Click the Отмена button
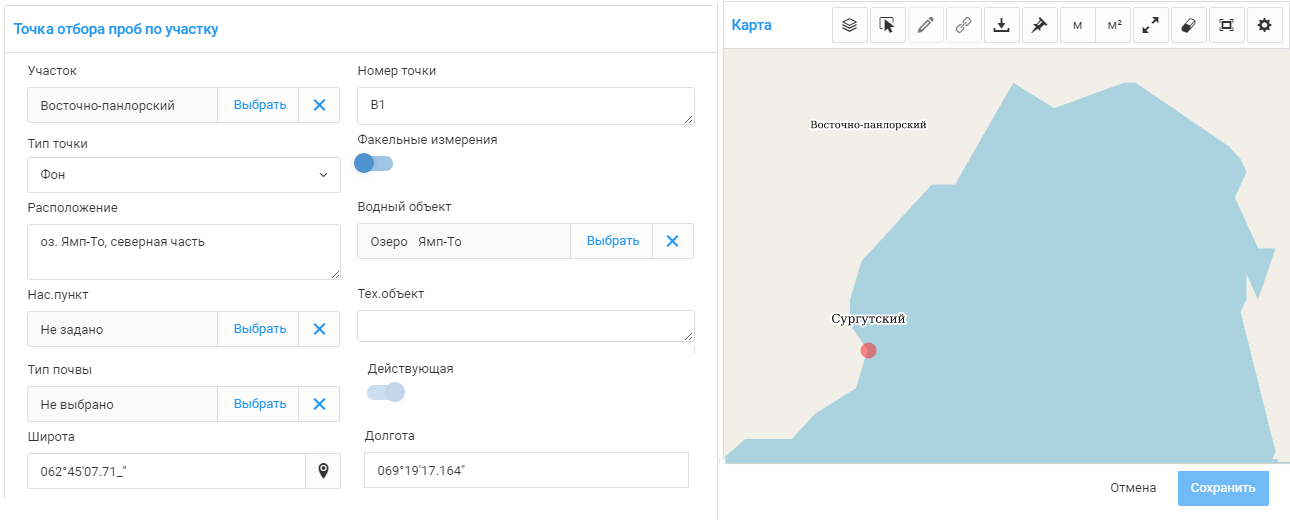The image size is (1290, 520). (1133, 488)
